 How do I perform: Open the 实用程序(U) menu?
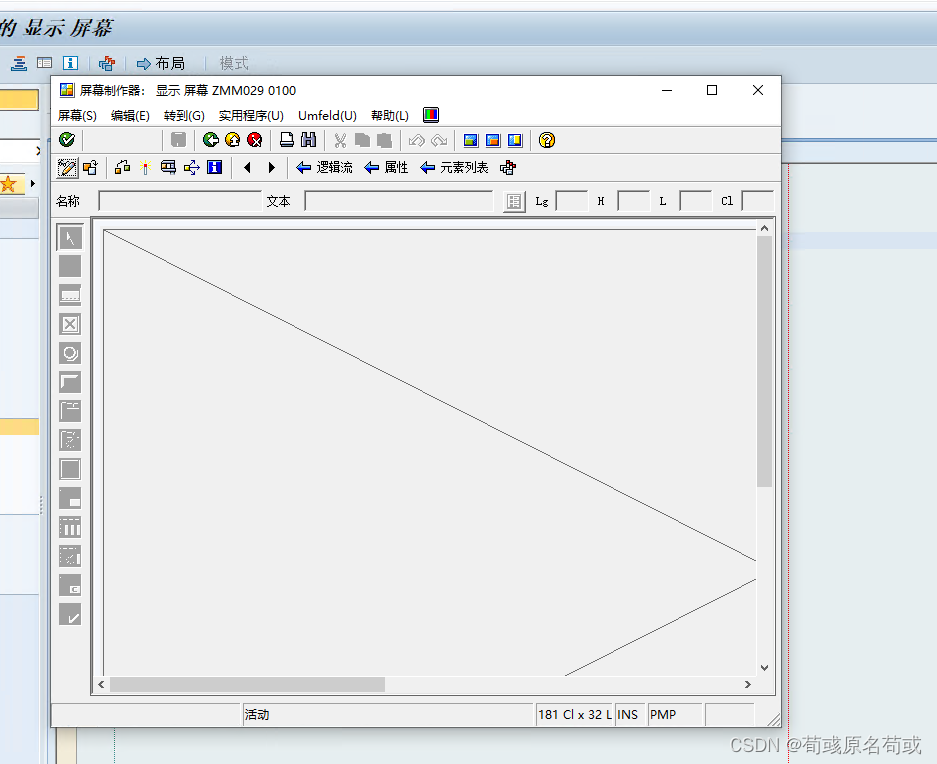(251, 115)
